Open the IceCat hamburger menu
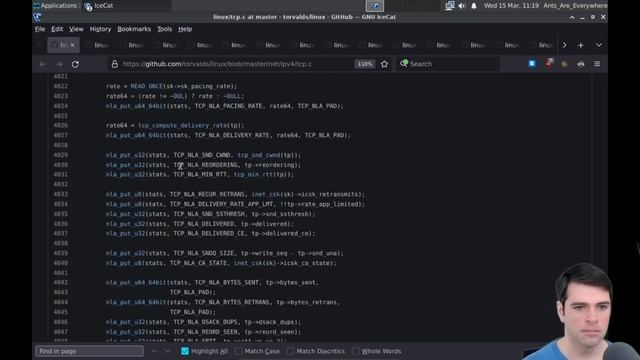This screenshot has height=360, width=640. pyautogui.click(x=597, y=64)
